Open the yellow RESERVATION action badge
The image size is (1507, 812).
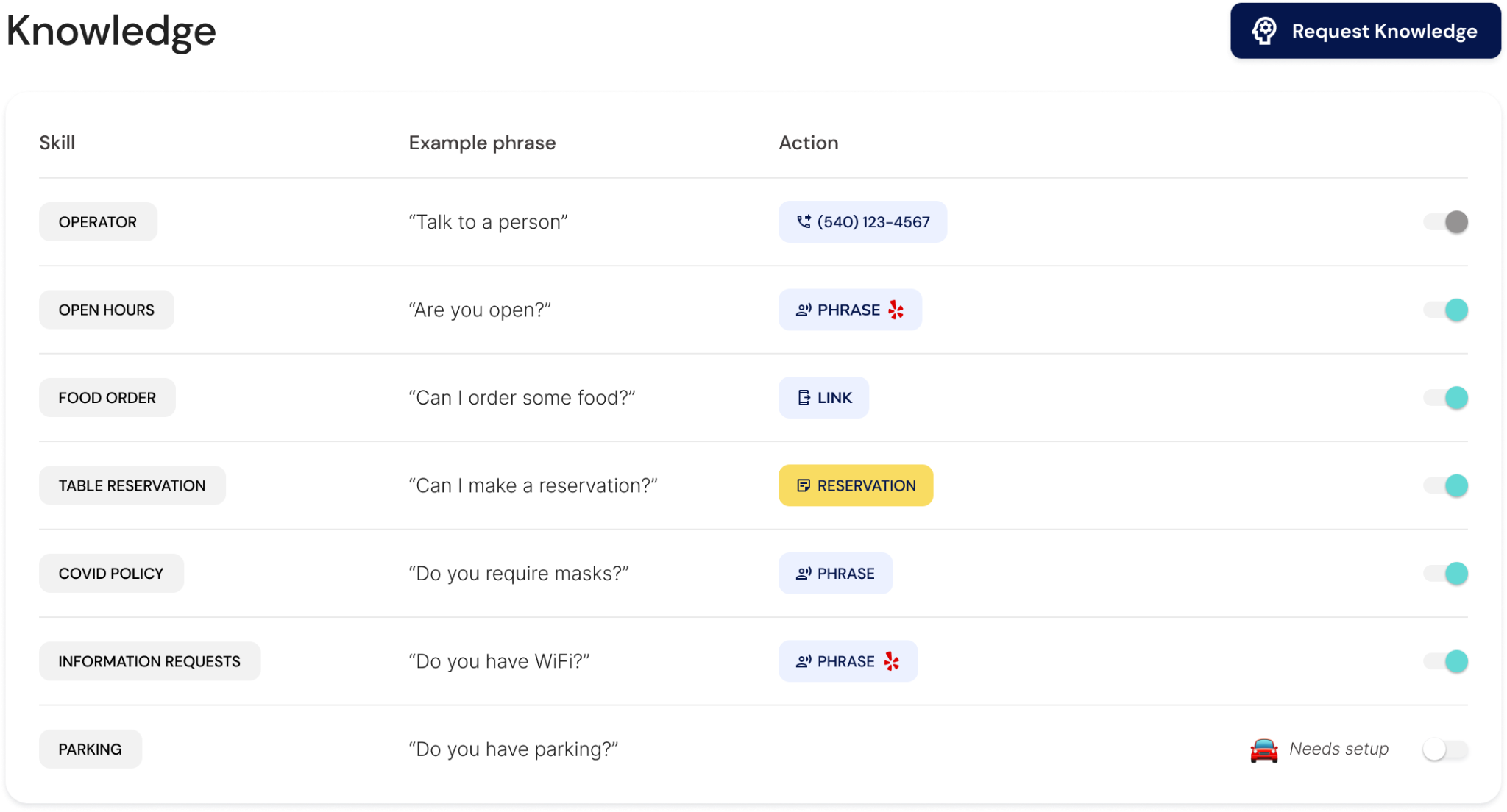[x=856, y=485]
